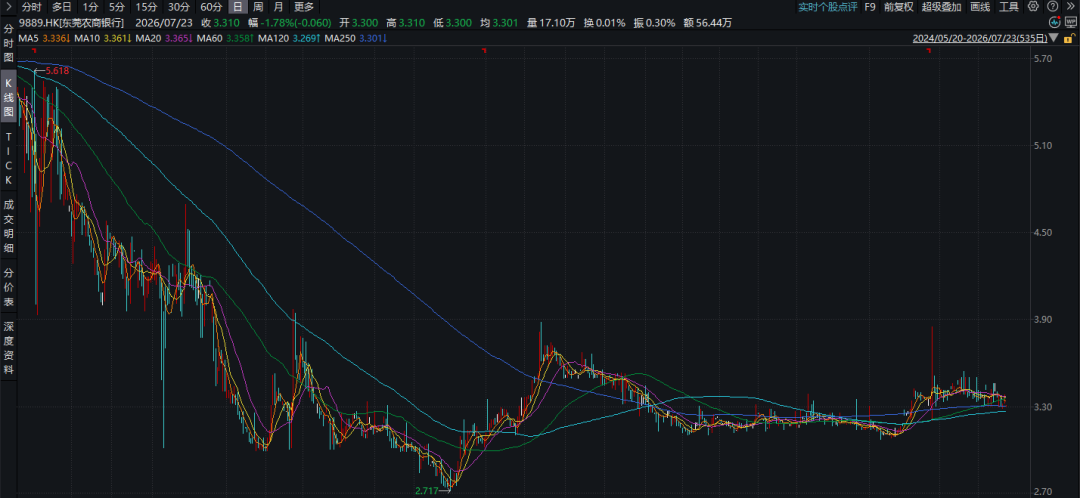Open the pulse monitor icon with red dot
The width and height of the screenshot is (1080, 498).
coord(1055,22)
